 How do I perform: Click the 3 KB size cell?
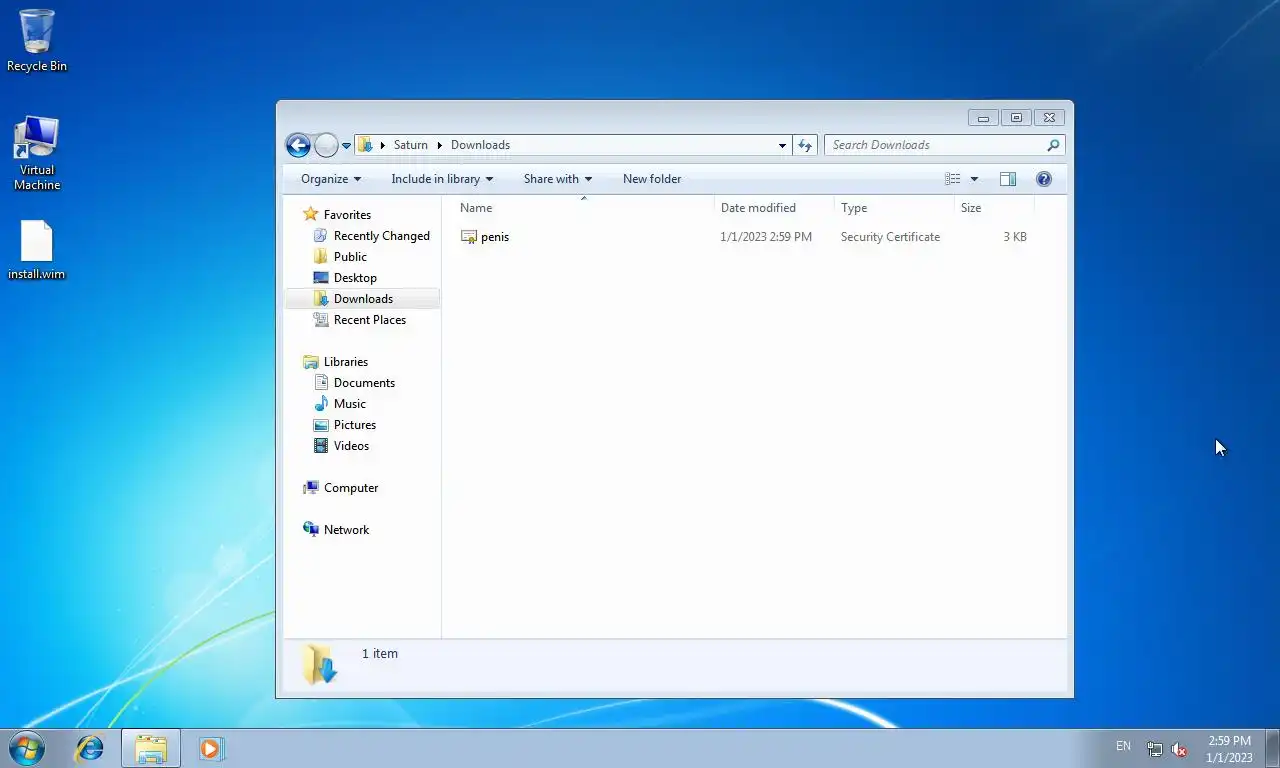pyautogui.click(x=1015, y=237)
